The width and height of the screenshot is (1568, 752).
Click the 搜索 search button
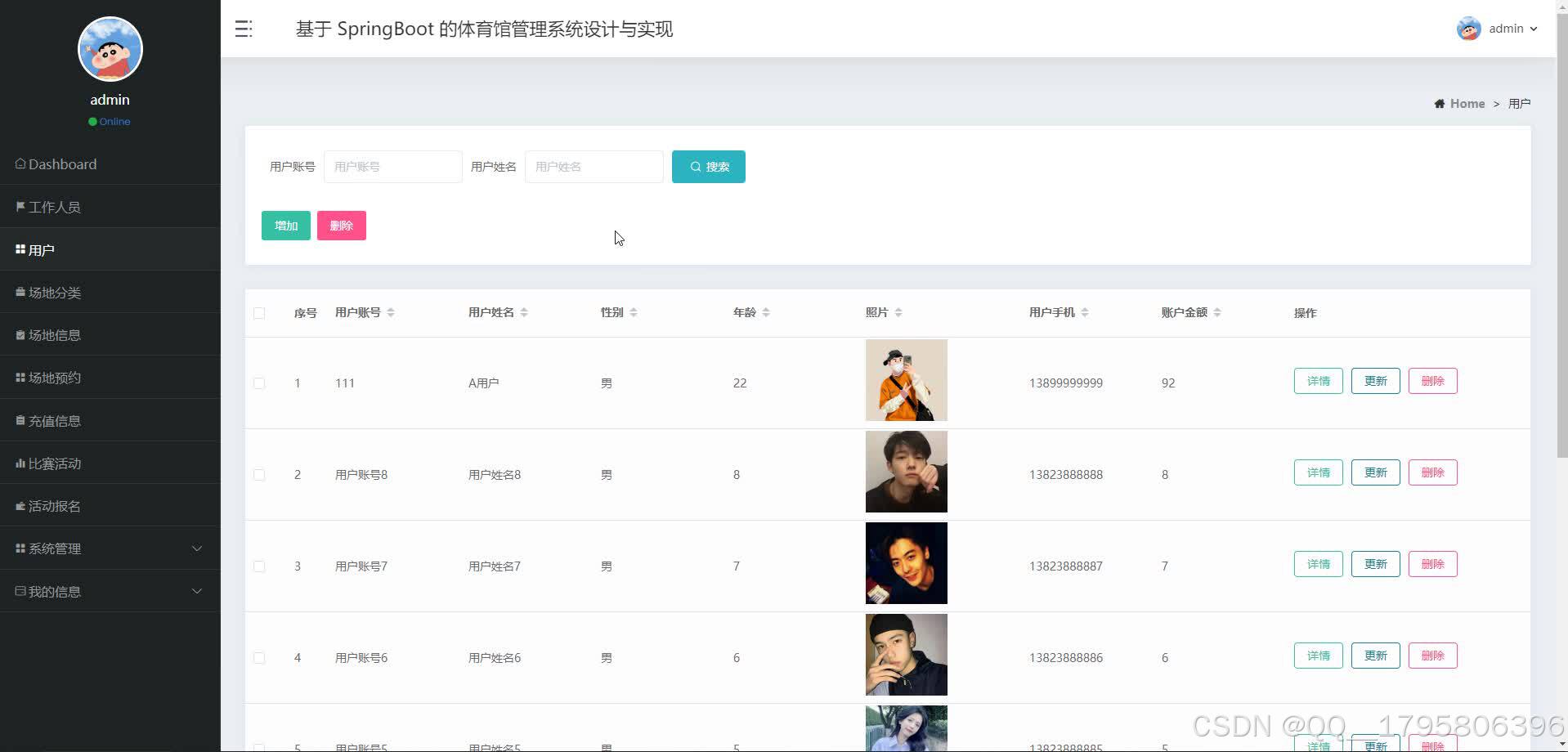point(709,167)
